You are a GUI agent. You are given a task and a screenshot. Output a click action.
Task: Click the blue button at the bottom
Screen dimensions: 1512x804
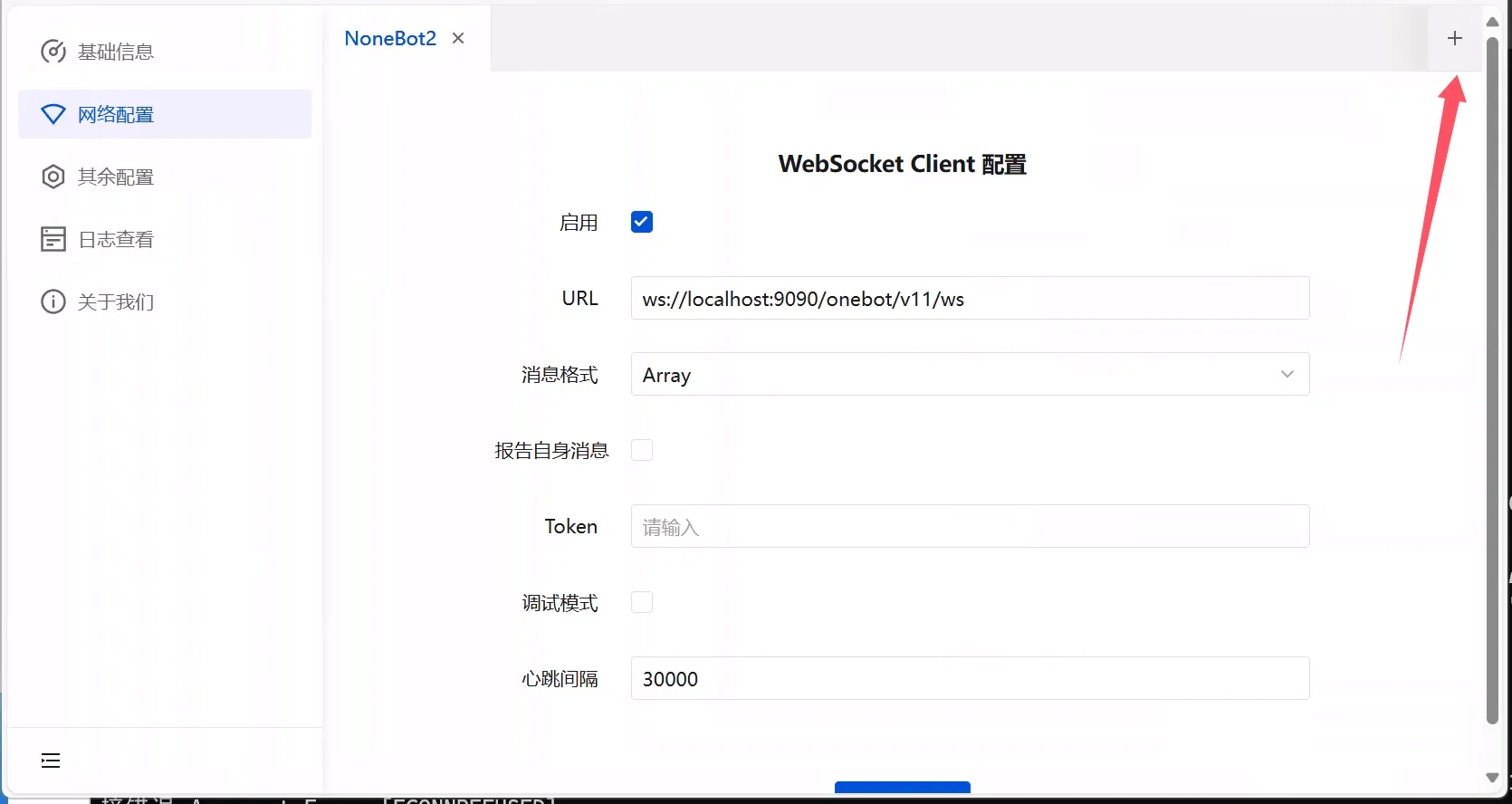(902, 788)
